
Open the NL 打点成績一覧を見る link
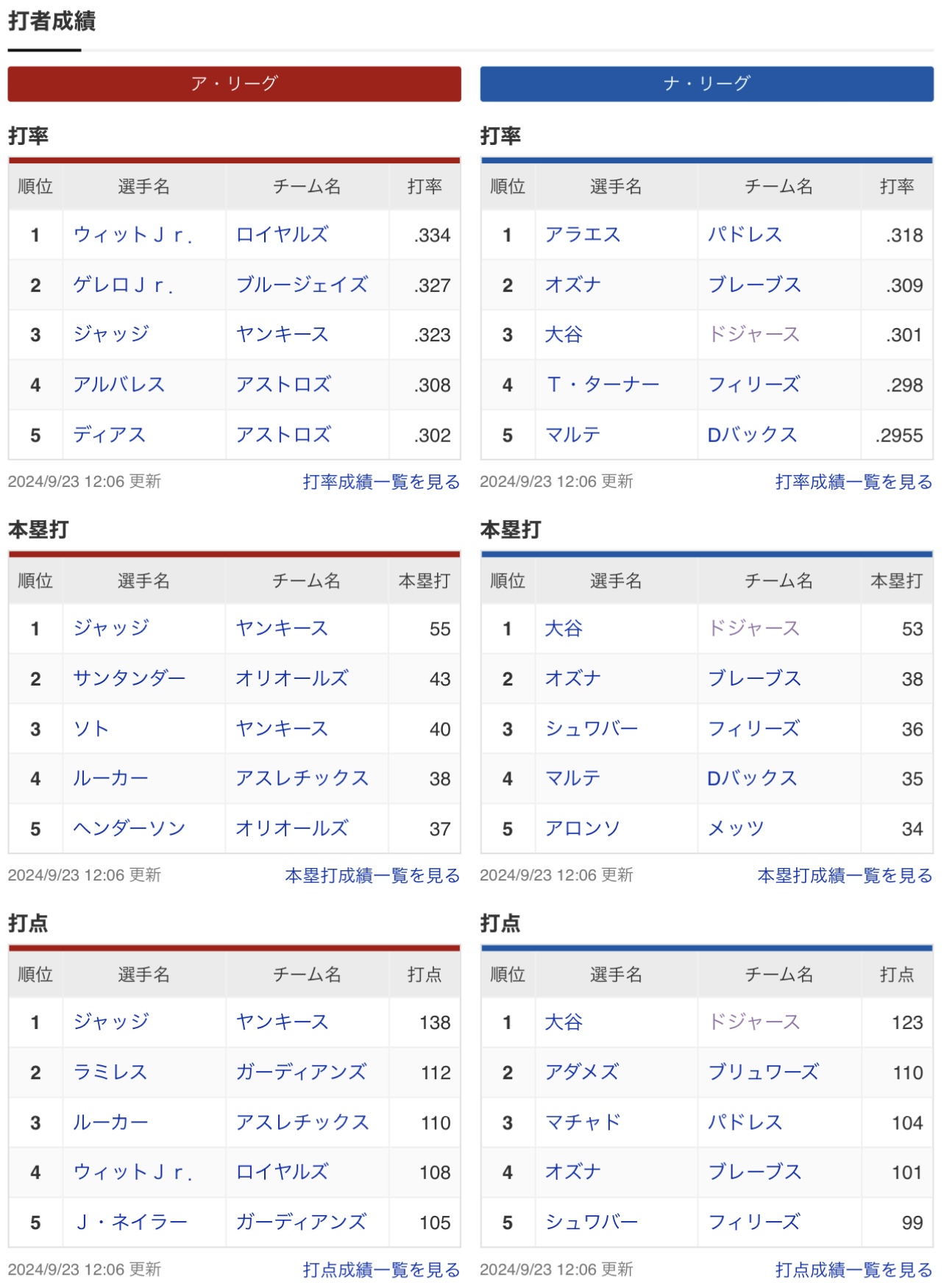853,1270
